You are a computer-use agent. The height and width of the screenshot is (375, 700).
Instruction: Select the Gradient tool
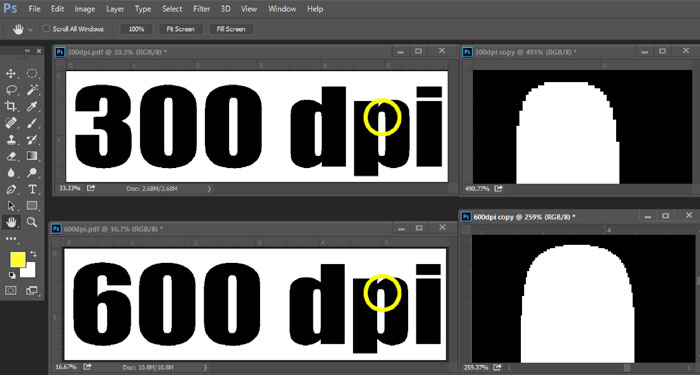(32, 156)
